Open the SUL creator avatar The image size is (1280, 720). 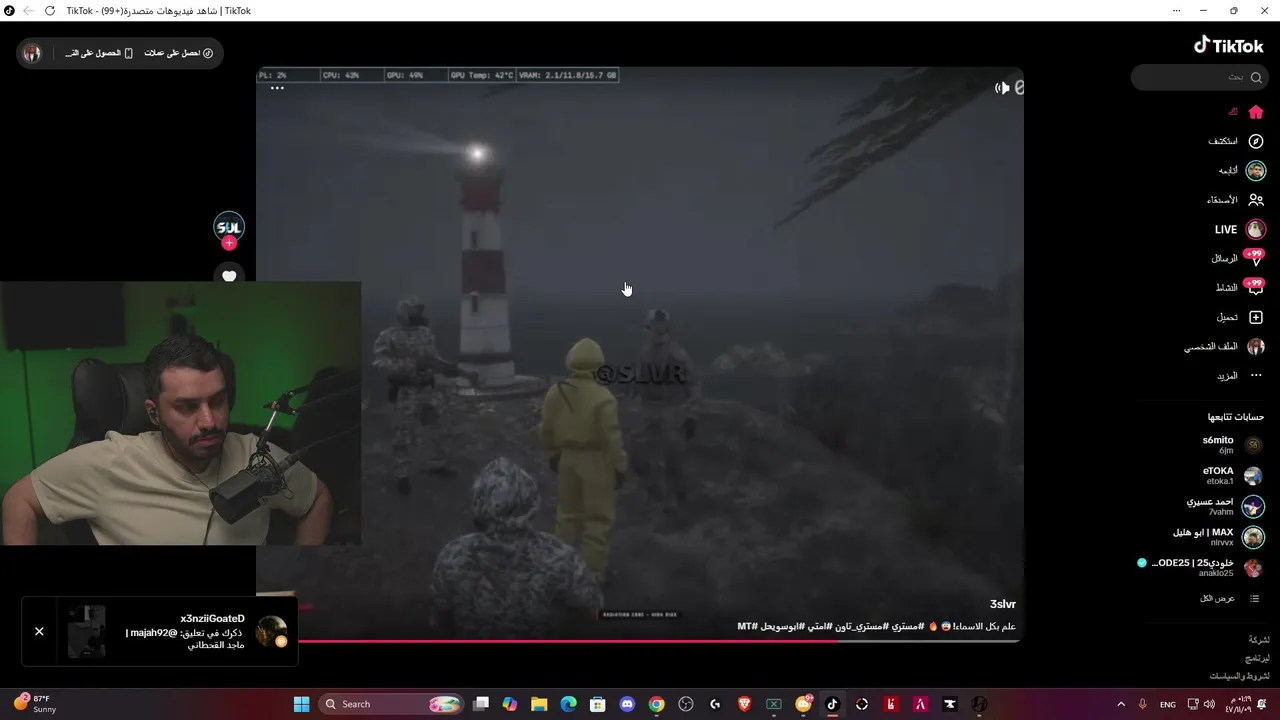[229, 226]
